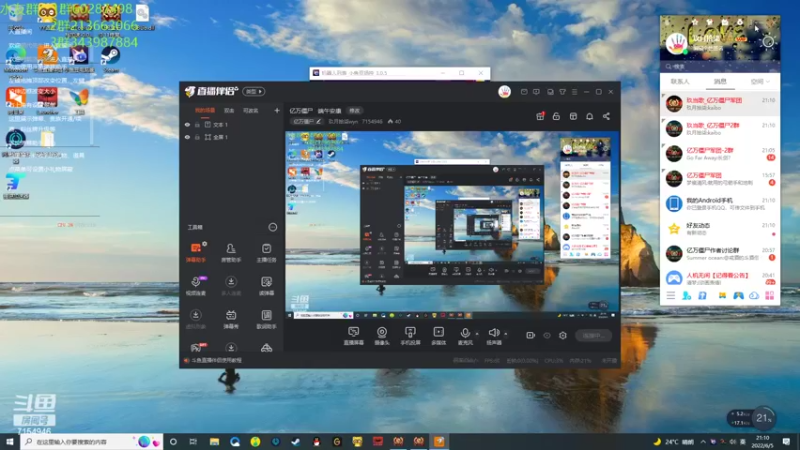Open the notification bell in streaming app
Viewport: 800px width, 450px height.
tap(589, 116)
